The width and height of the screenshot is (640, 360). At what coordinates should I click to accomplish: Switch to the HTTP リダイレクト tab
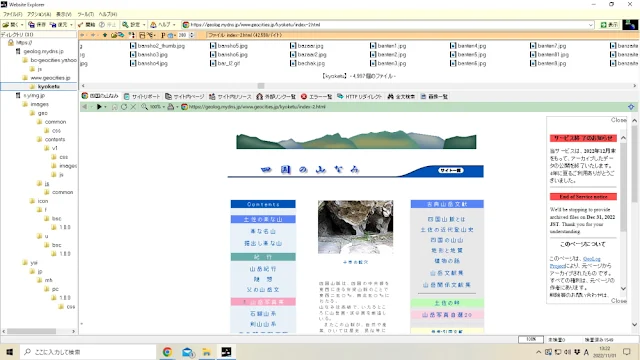(359, 97)
